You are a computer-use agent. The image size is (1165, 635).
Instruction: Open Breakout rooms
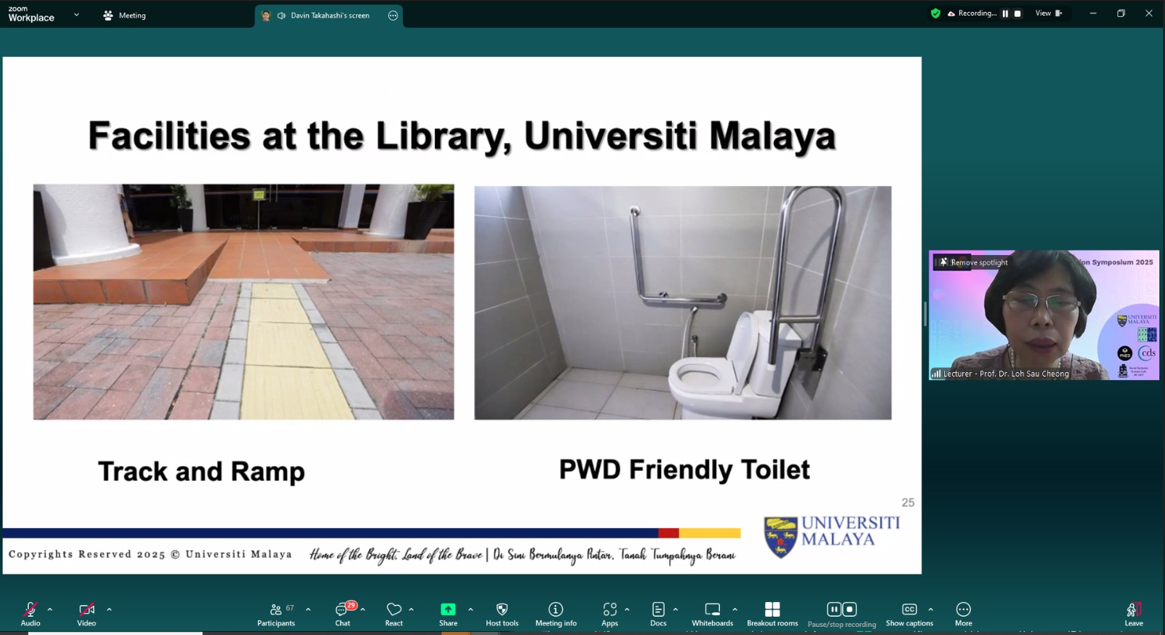coord(772,610)
